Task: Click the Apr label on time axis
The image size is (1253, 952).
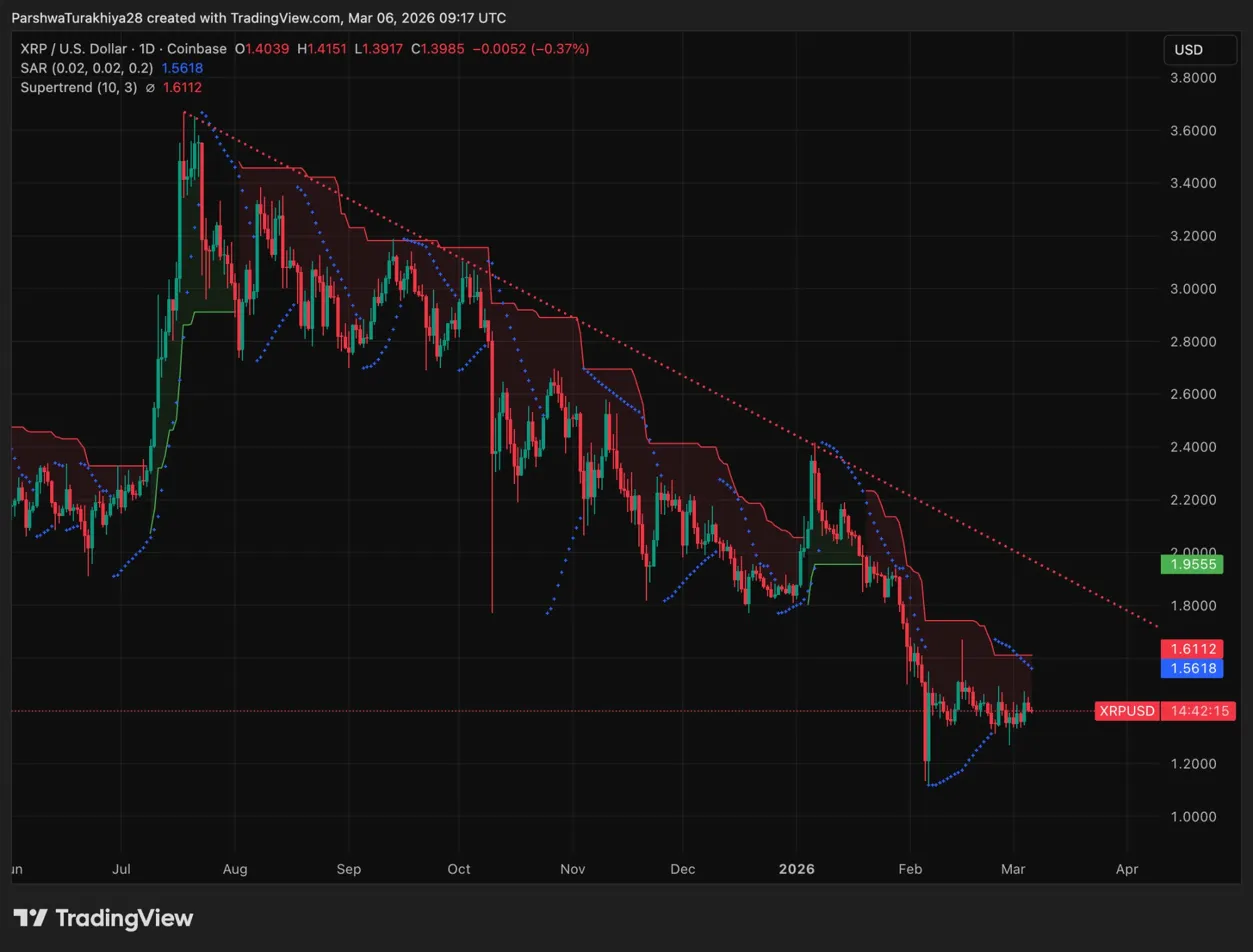Action: click(x=1127, y=869)
